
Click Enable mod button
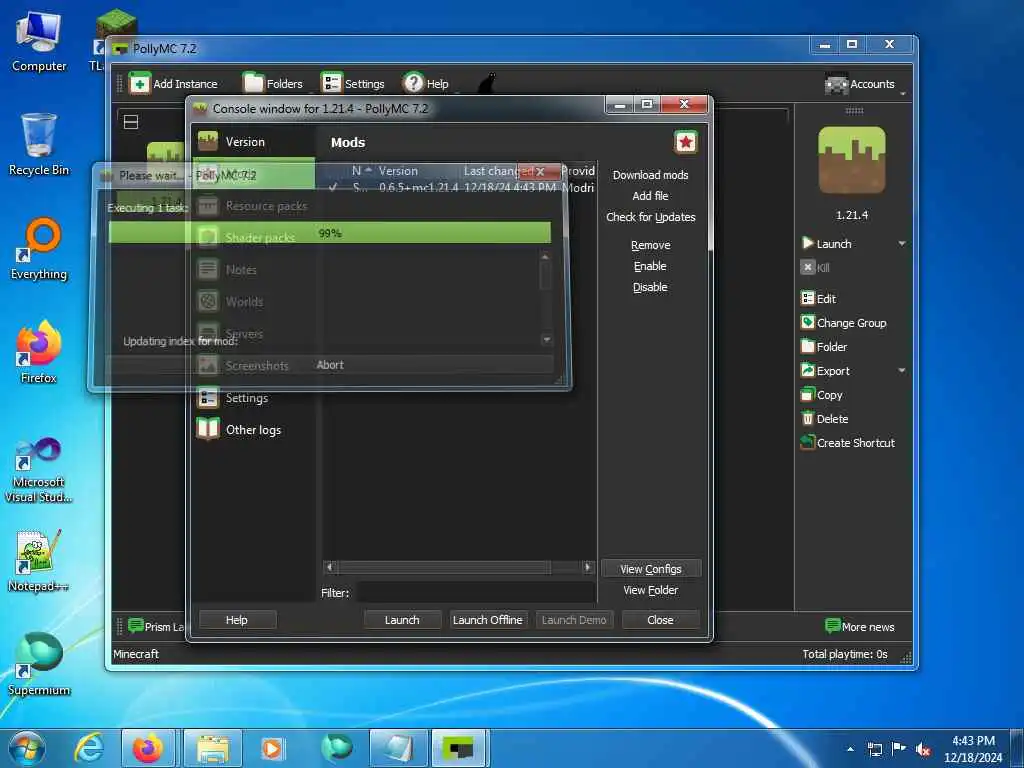(650, 266)
